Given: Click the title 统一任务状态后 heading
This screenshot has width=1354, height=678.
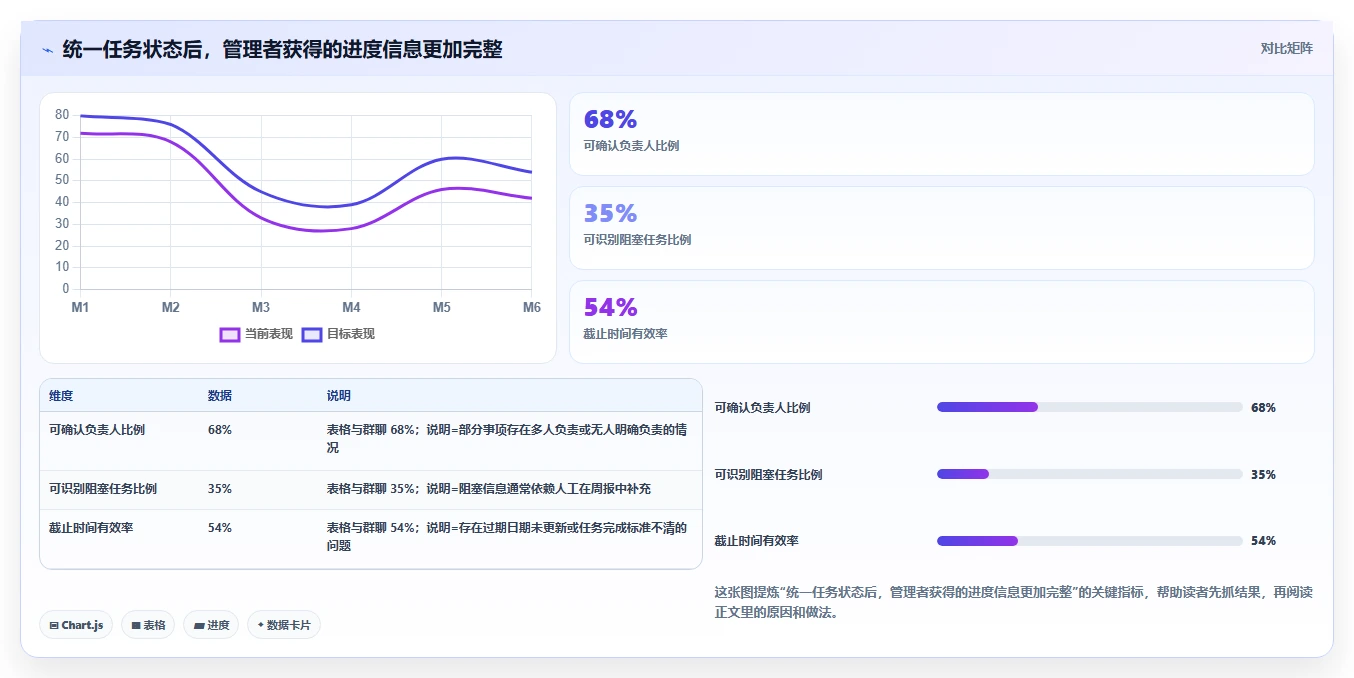Looking at the screenshot, I should [x=283, y=49].
